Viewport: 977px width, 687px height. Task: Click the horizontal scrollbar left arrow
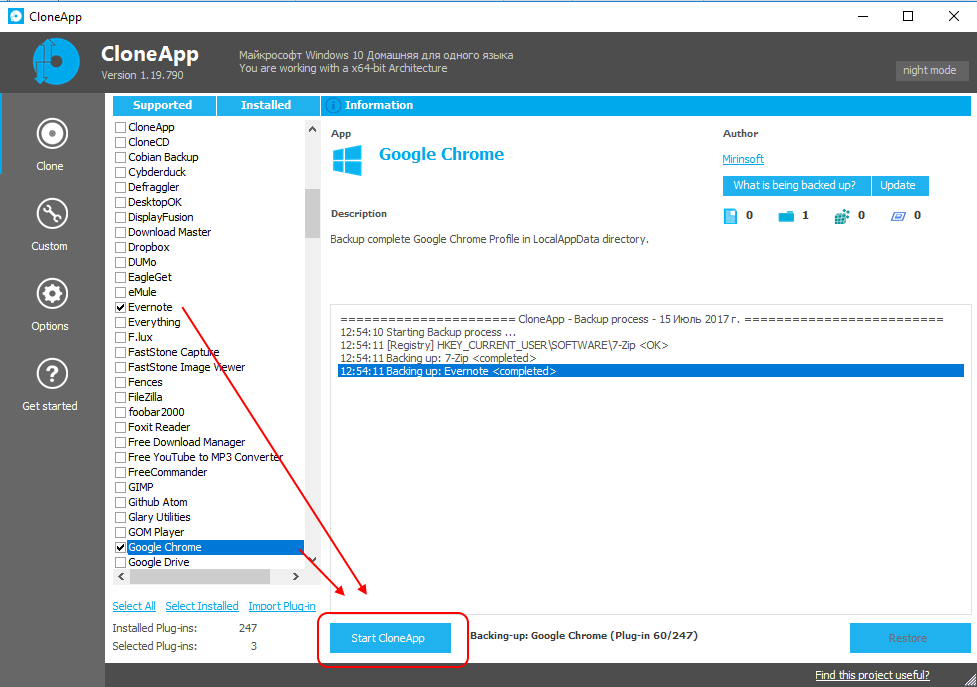(x=122, y=577)
